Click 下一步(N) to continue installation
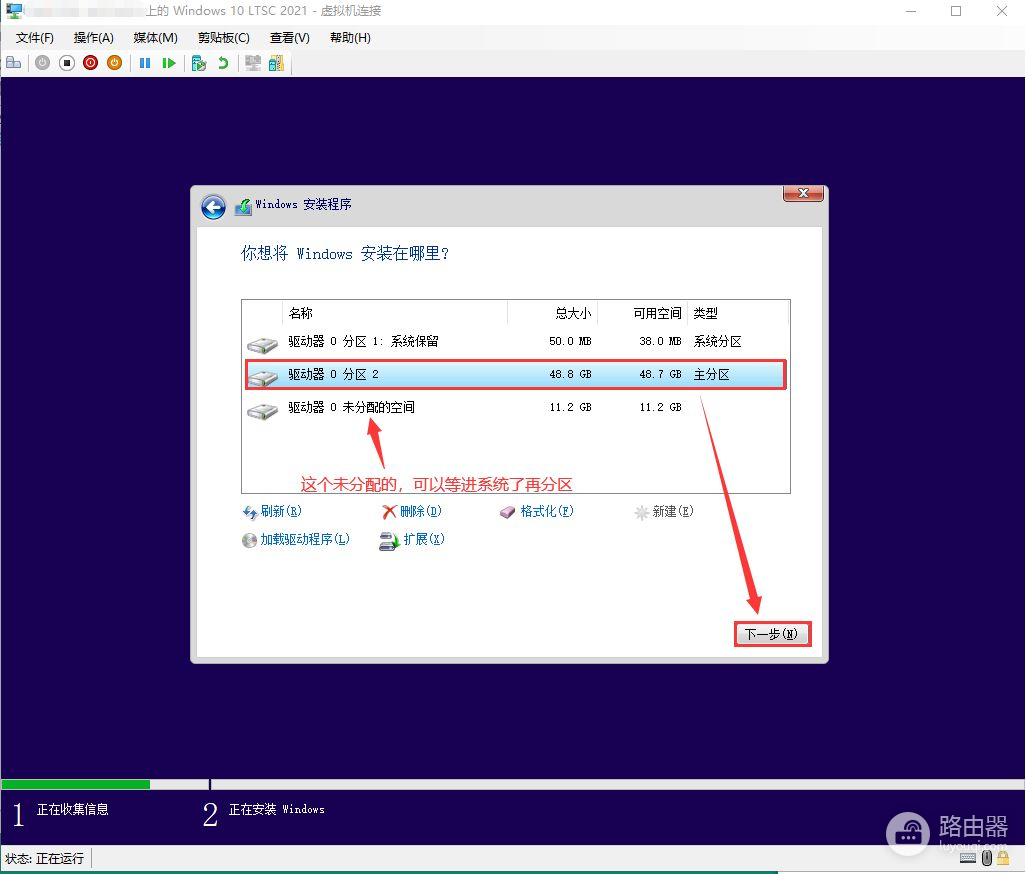The image size is (1026, 874). click(771, 634)
